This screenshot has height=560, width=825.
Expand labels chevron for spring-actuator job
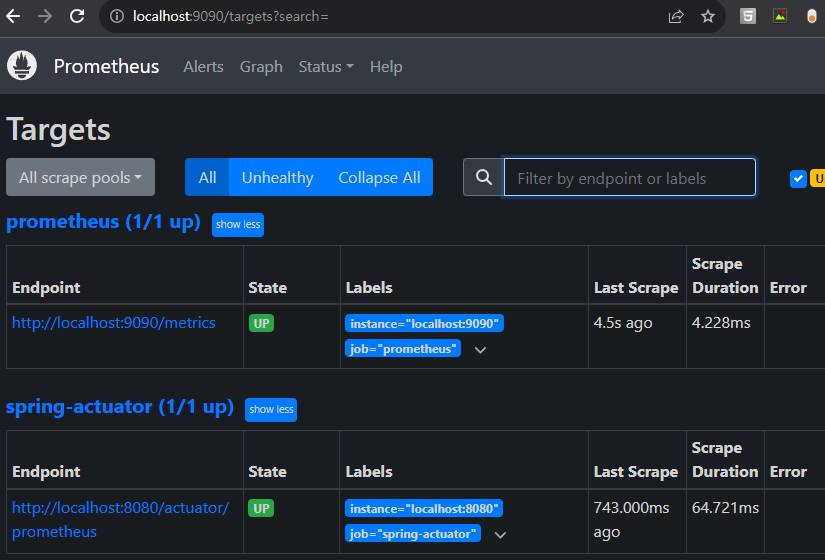click(x=500, y=535)
